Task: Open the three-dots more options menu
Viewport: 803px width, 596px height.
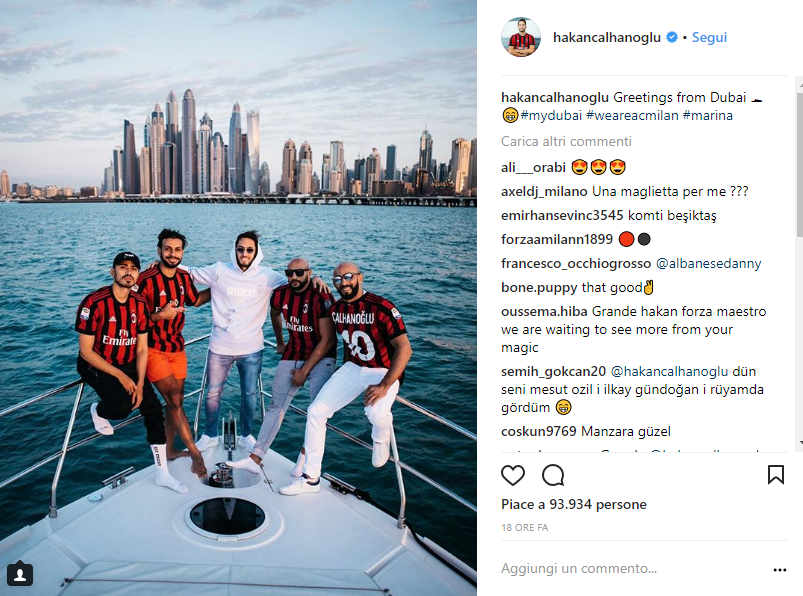Action: click(x=779, y=570)
